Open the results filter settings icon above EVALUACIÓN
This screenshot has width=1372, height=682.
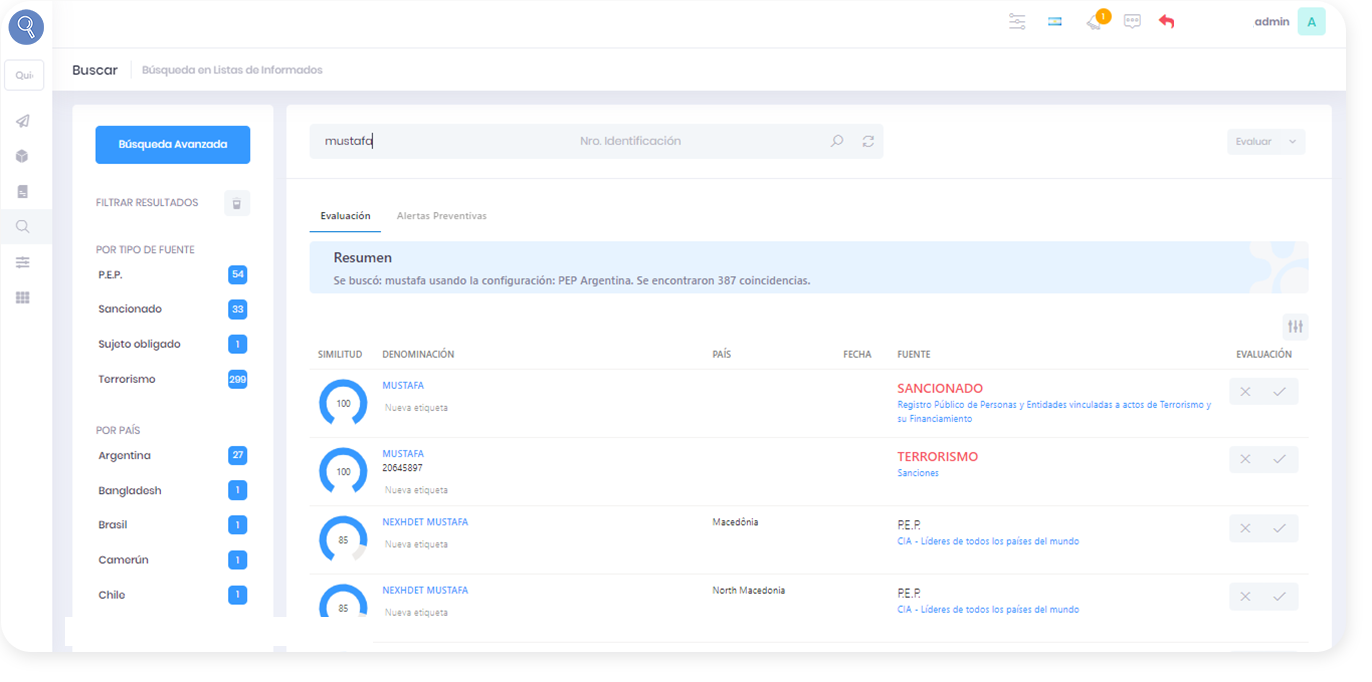point(1296,326)
